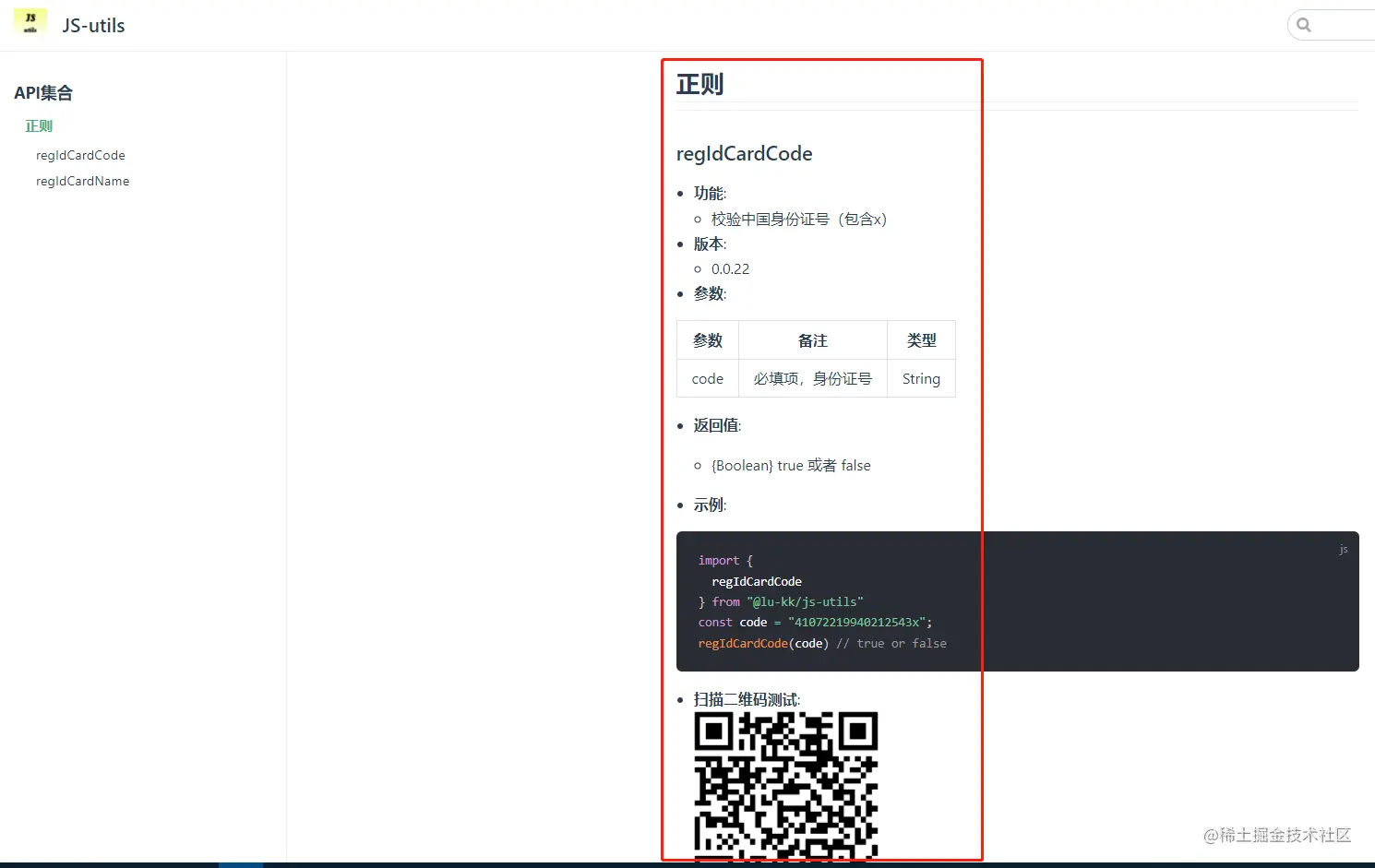
Task: Click the 扫描二维码测试 list label
Action: pyautogui.click(x=746, y=699)
